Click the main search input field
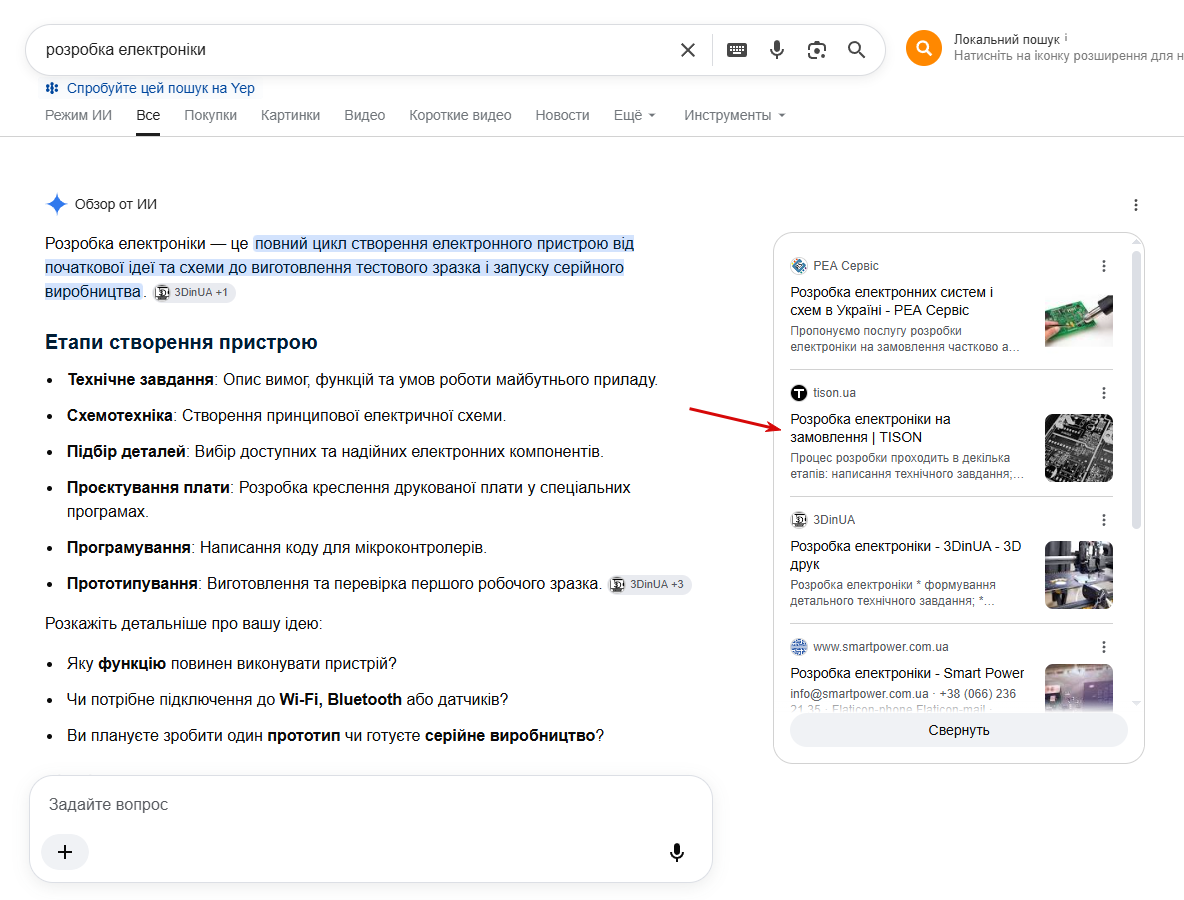Viewport: 1184px width, 900px height. click(x=355, y=50)
